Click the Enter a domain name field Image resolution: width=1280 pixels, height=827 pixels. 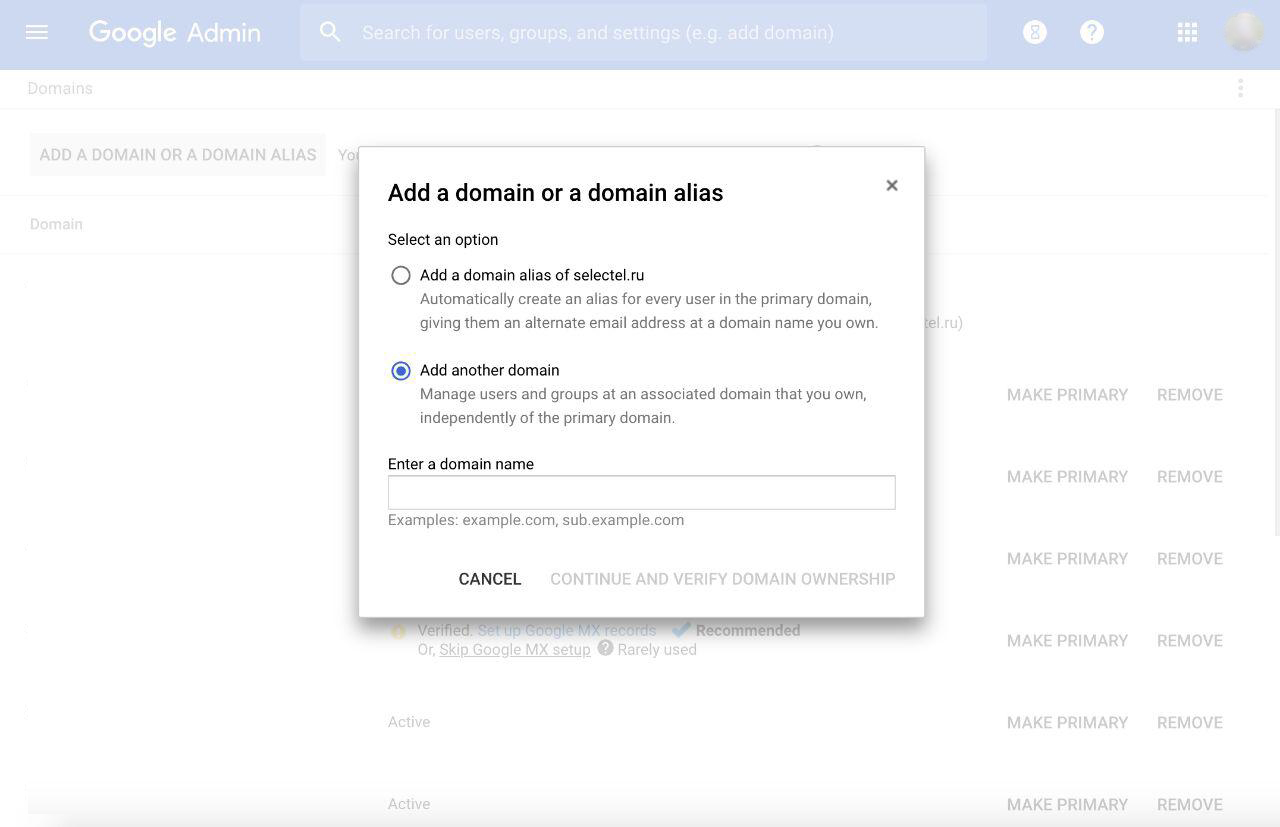[641, 492]
